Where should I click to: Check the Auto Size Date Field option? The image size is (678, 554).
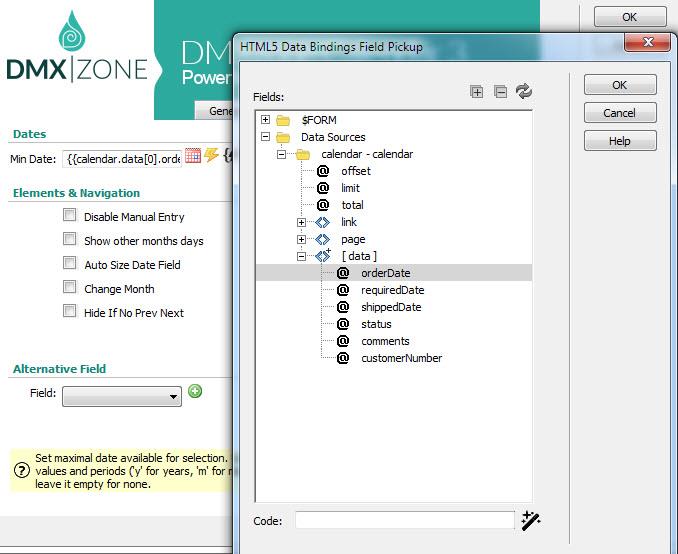(x=70, y=264)
